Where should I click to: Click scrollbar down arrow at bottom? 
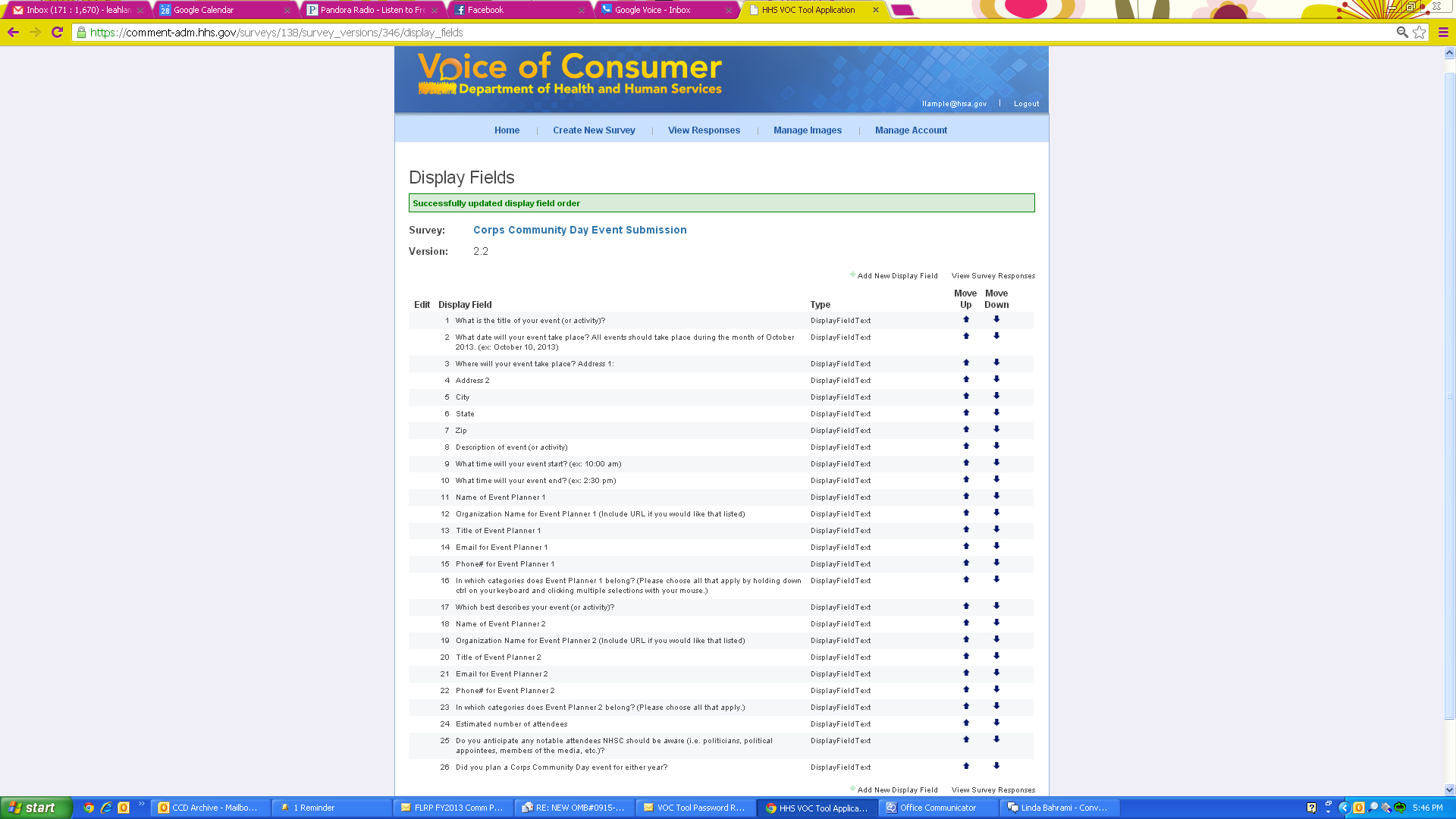1449,789
